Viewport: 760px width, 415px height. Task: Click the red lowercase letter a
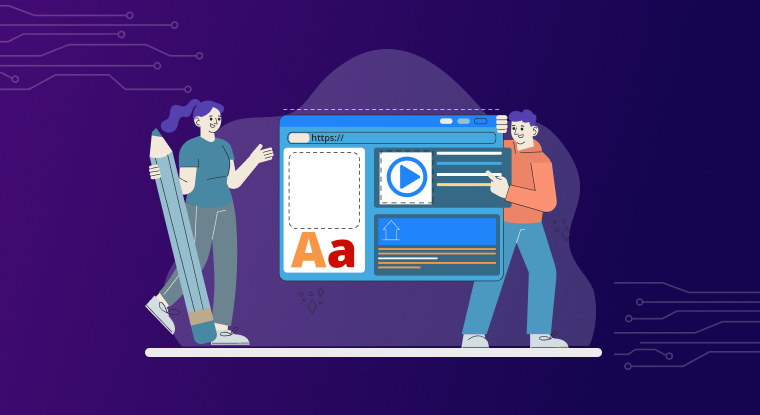coord(342,254)
